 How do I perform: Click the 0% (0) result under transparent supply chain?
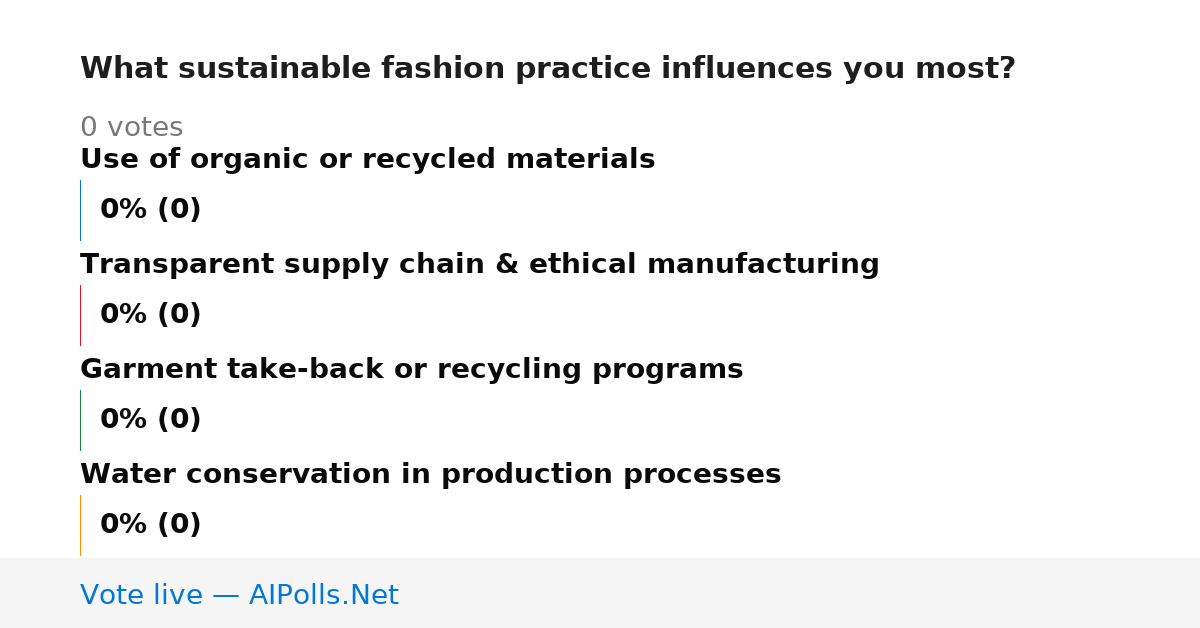tap(151, 315)
